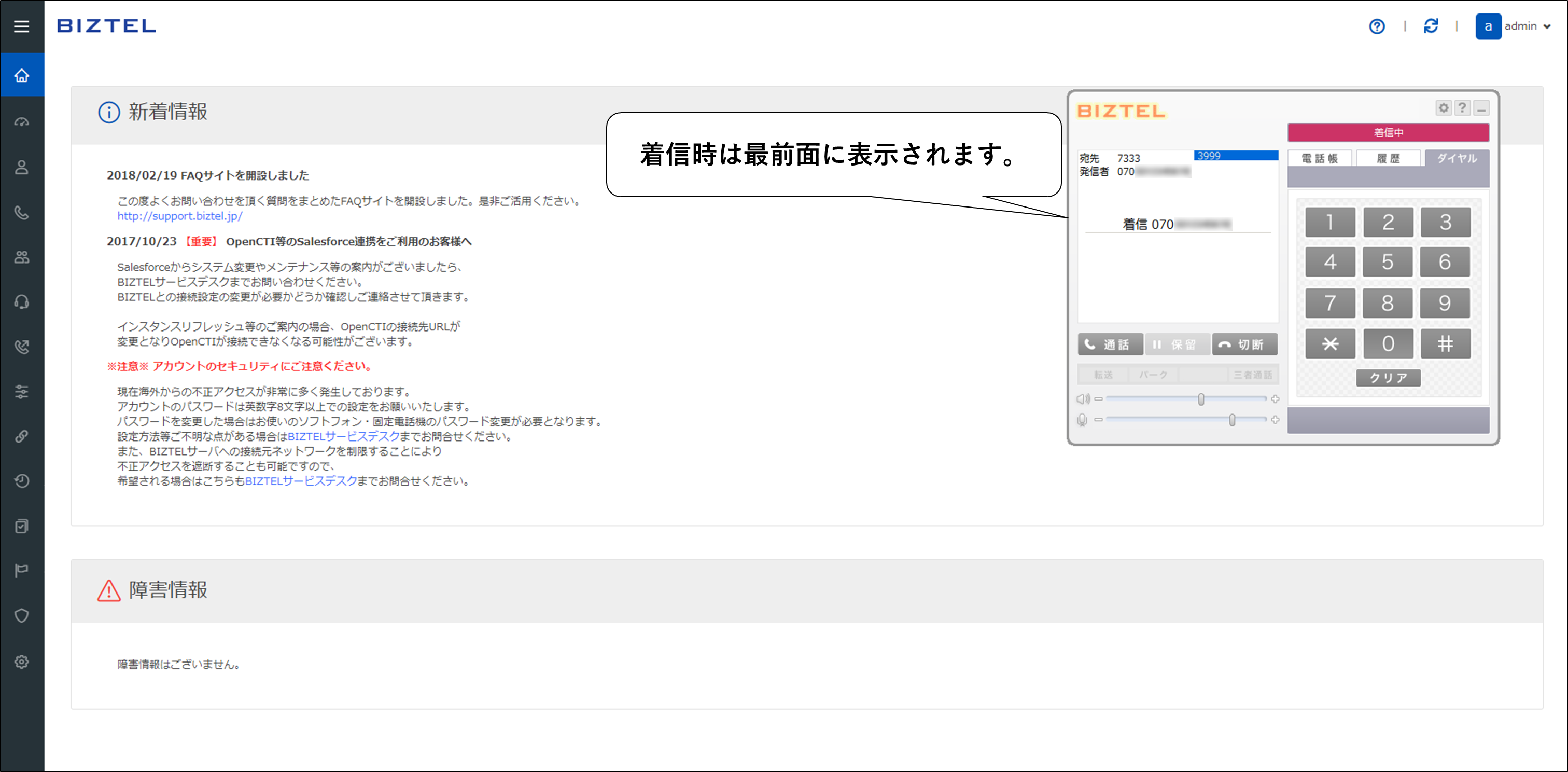Open softphone gear settings icon
Image resolution: width=1568 pixels, height=772 pixels.
1443,108
